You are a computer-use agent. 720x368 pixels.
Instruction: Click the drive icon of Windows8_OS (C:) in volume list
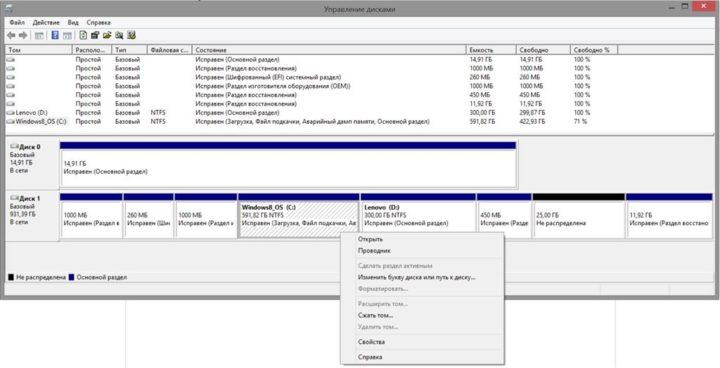11,122
